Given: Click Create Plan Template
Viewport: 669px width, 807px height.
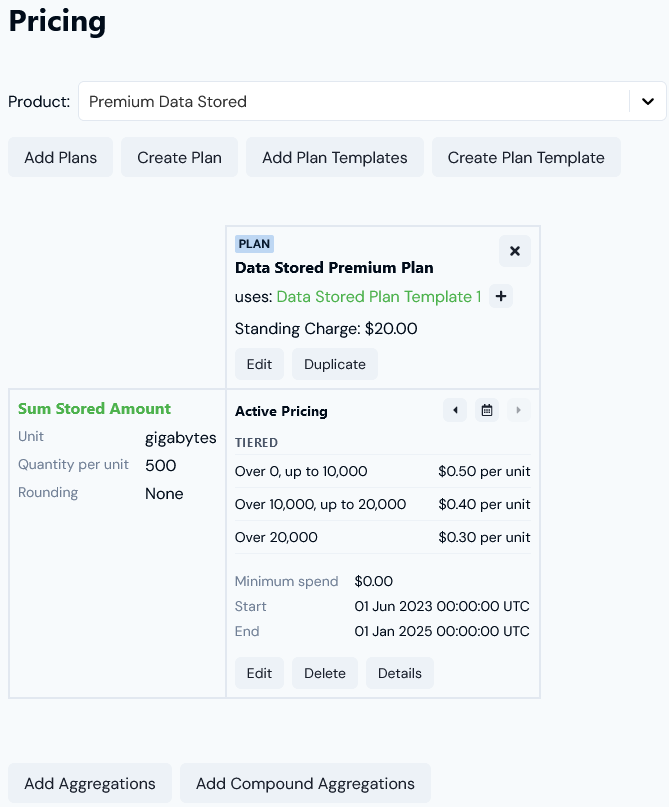Looking at the screenshot, I should pyautogui.click(x=526, y=157).
